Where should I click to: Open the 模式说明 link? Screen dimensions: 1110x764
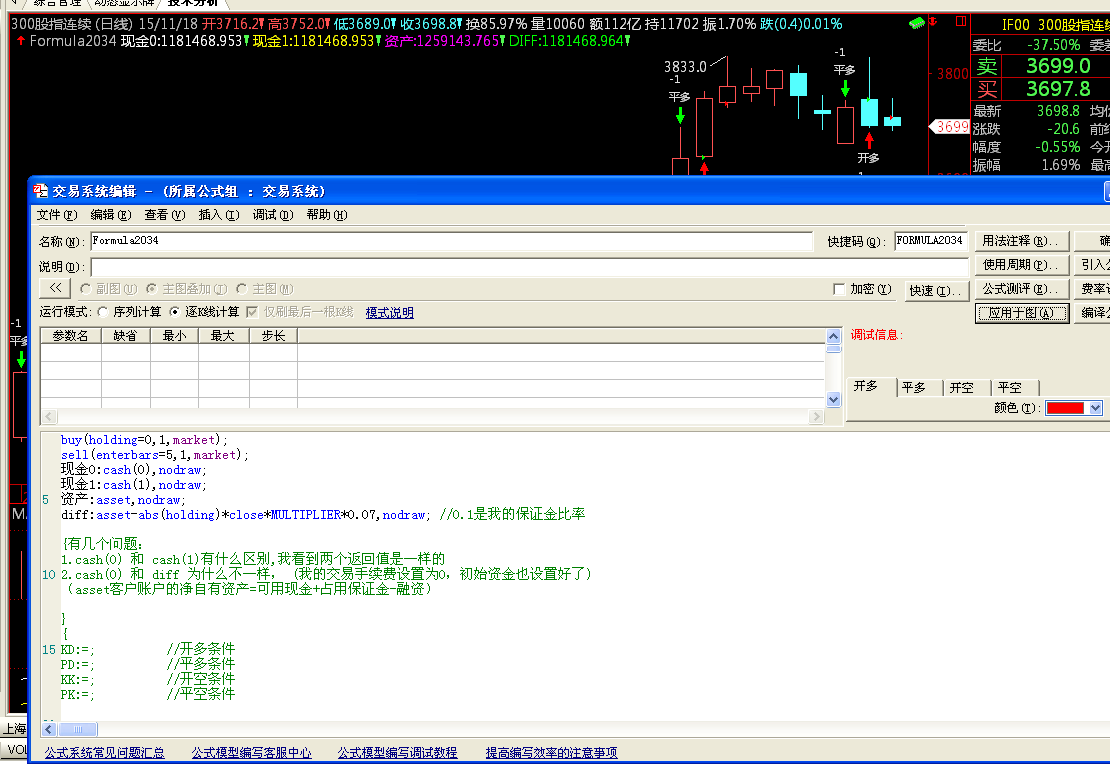click(389, 312)
